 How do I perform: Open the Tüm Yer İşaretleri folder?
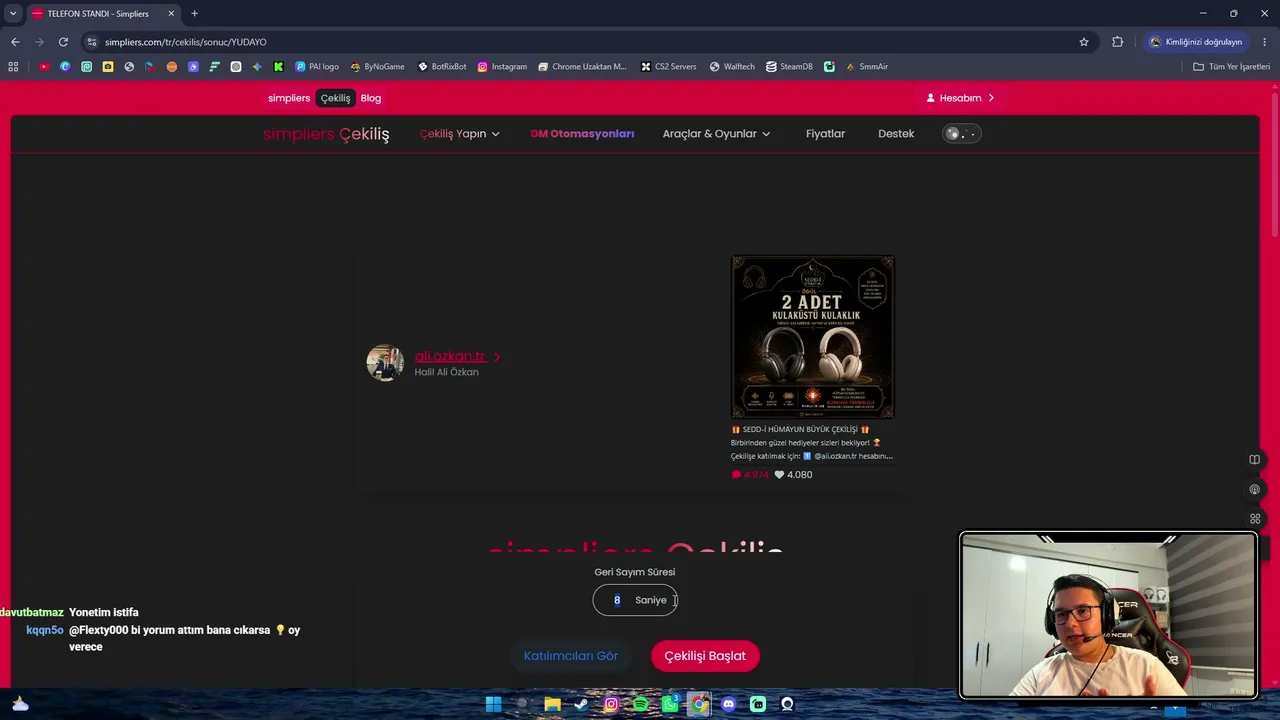pos(1231,67)
